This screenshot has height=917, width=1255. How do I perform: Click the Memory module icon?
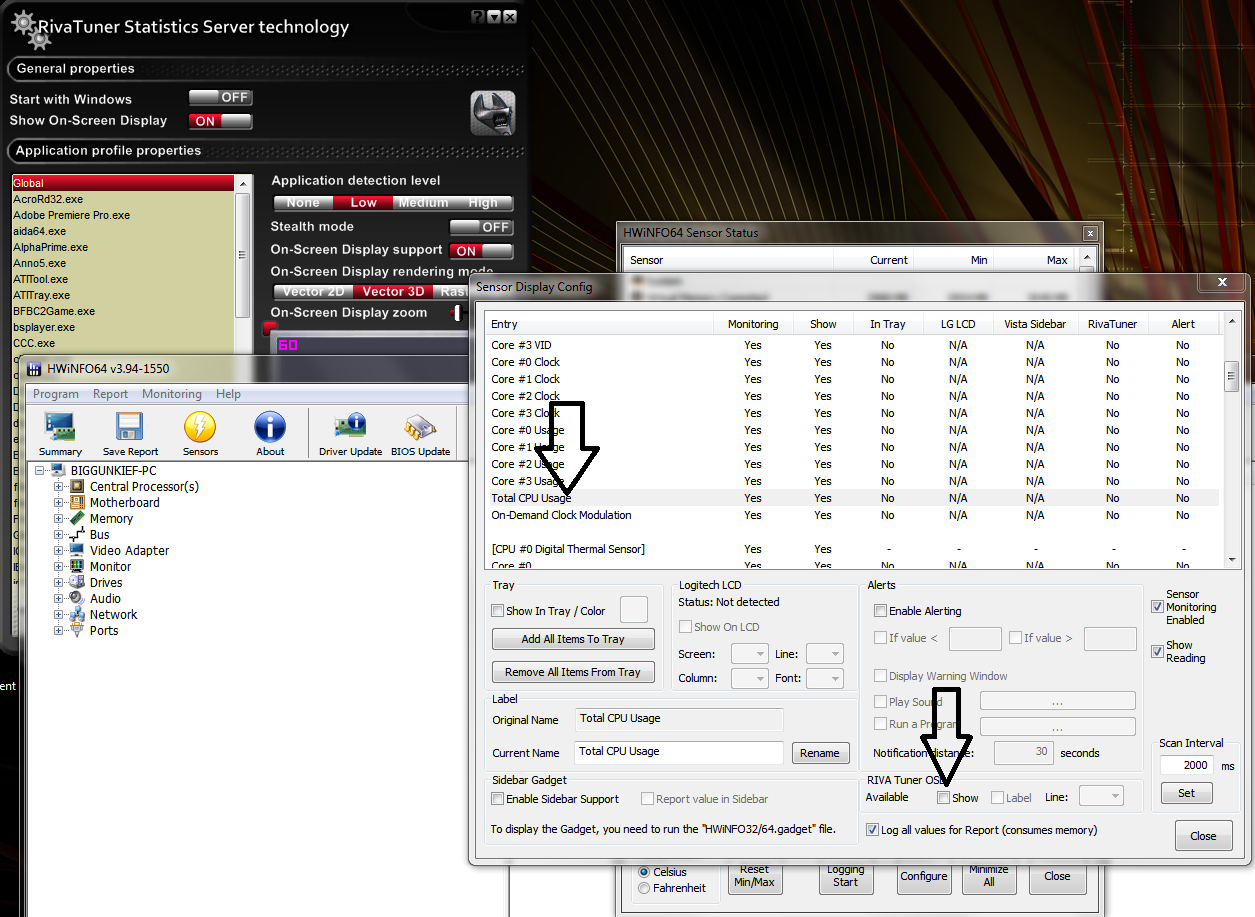77,519
